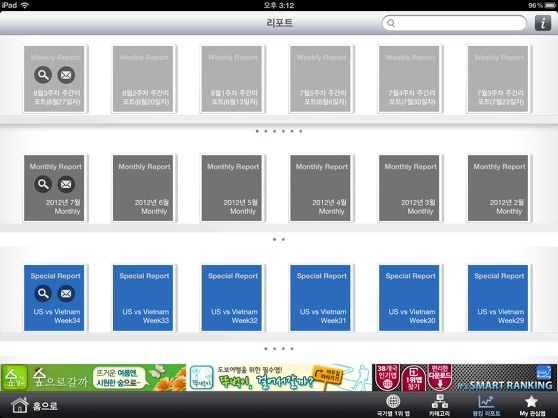Tap the 숲으로갈까 green banner ad
Image resolution: width=558 pixels, height=418 pixels.
[x=93, y=377]
